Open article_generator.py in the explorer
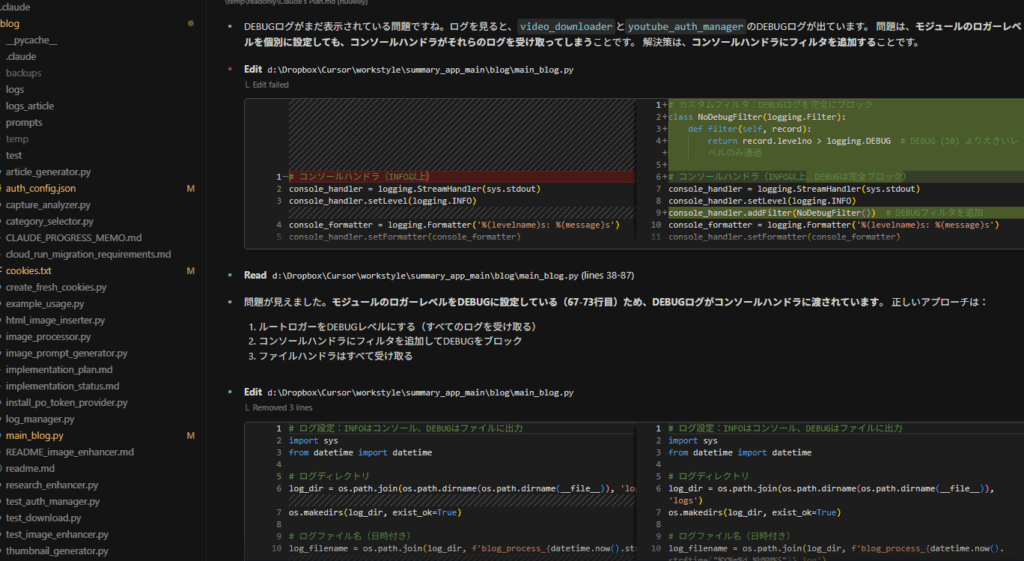Screen dimensions: 1024x561 [x=48, y=172]
